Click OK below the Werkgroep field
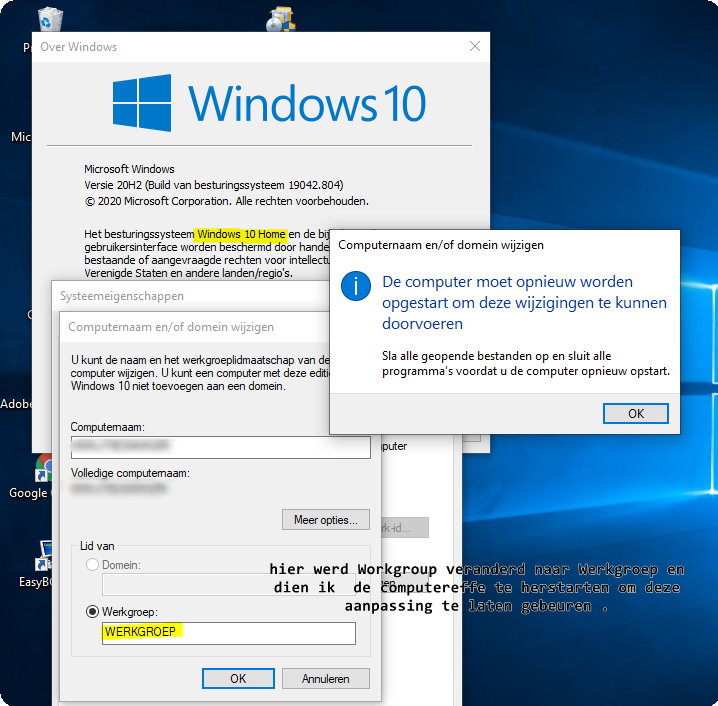 click(x=237, y=678)
